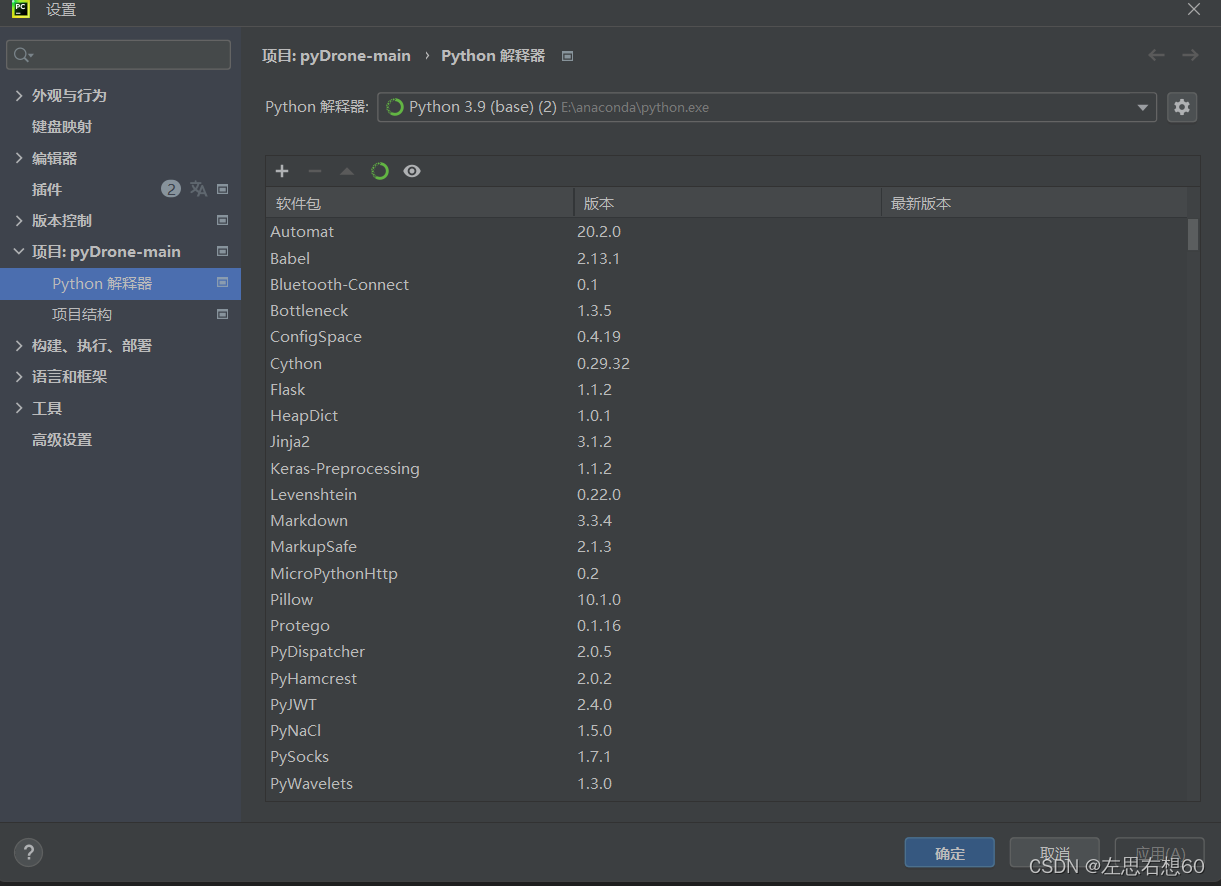Viewport: 1221px width, 886px height.
Task: Select the Markdown package row
Action: (x=726, y=520)
